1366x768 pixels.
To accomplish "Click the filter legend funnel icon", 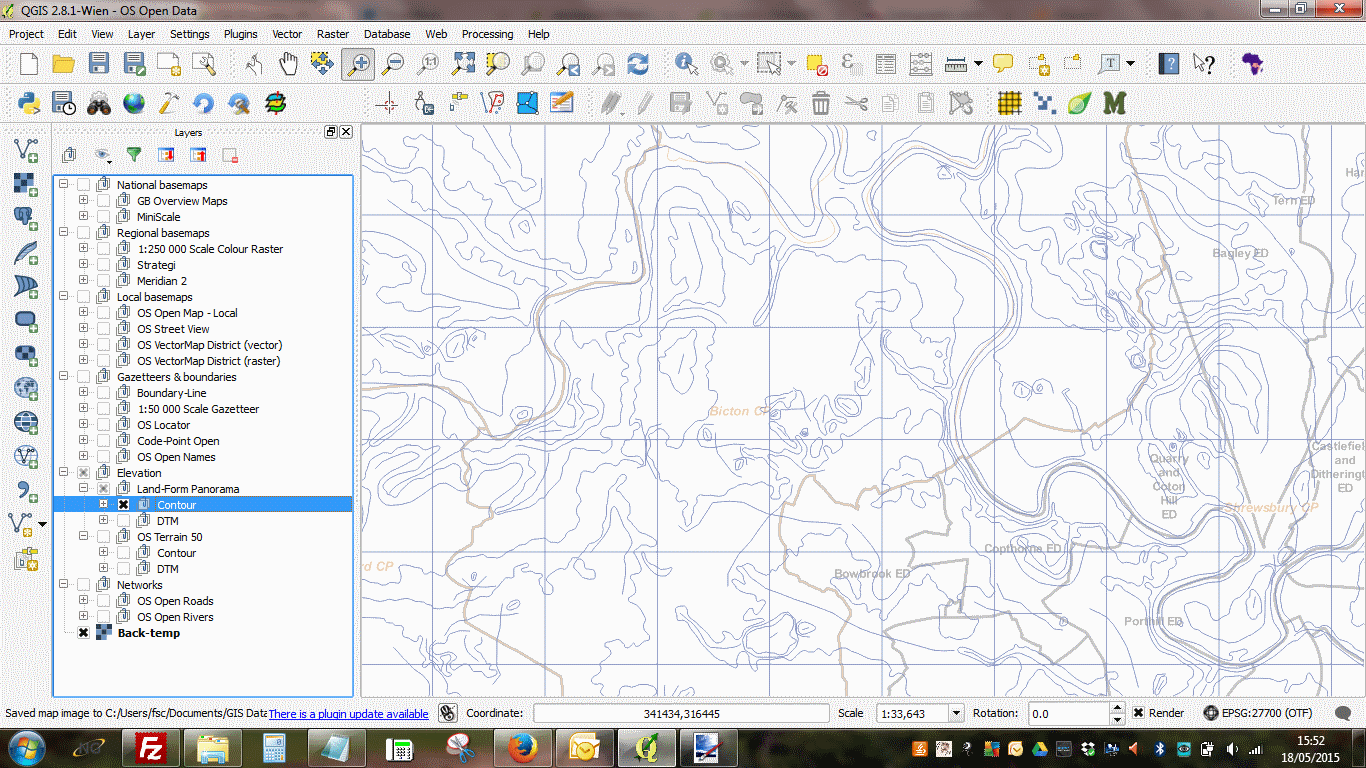I will pos(133,155).
